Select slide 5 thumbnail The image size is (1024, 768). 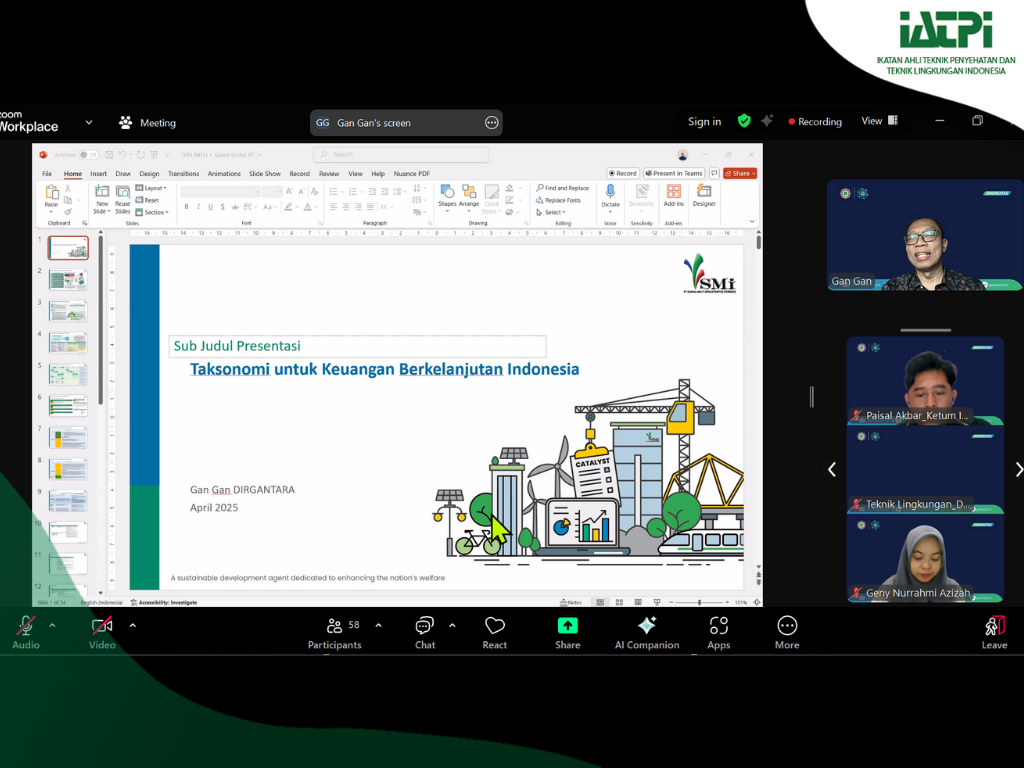tap(68, 374)
